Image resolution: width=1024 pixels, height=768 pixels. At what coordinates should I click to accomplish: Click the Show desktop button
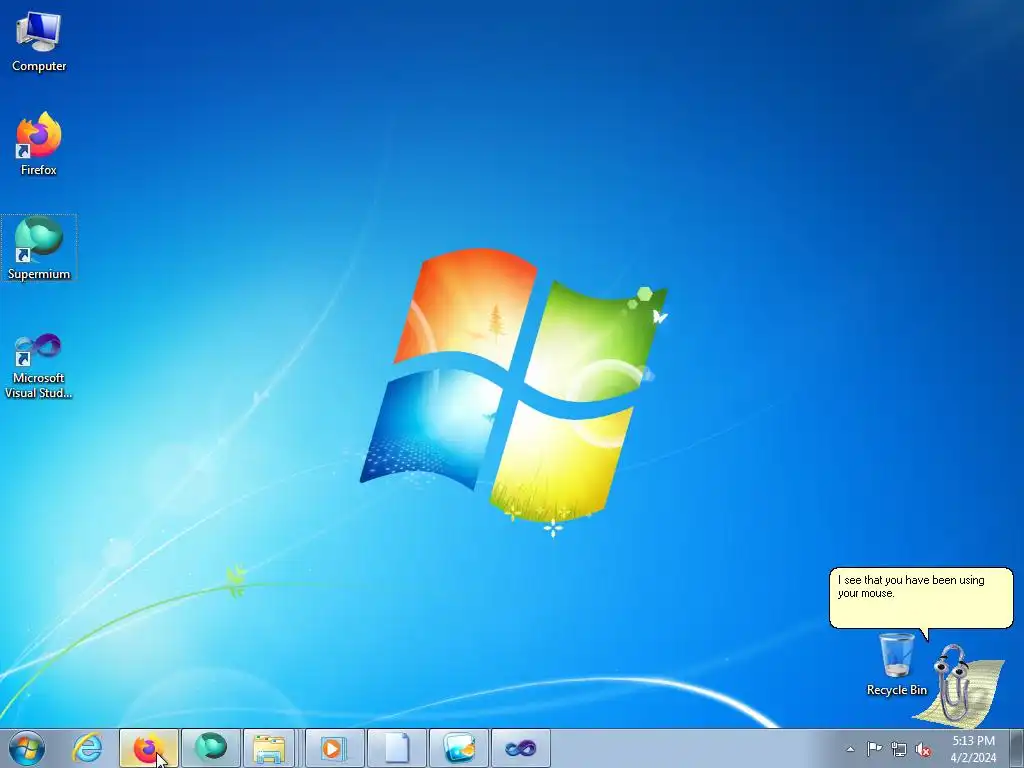pyautogui.click(x=1017, y=748)
